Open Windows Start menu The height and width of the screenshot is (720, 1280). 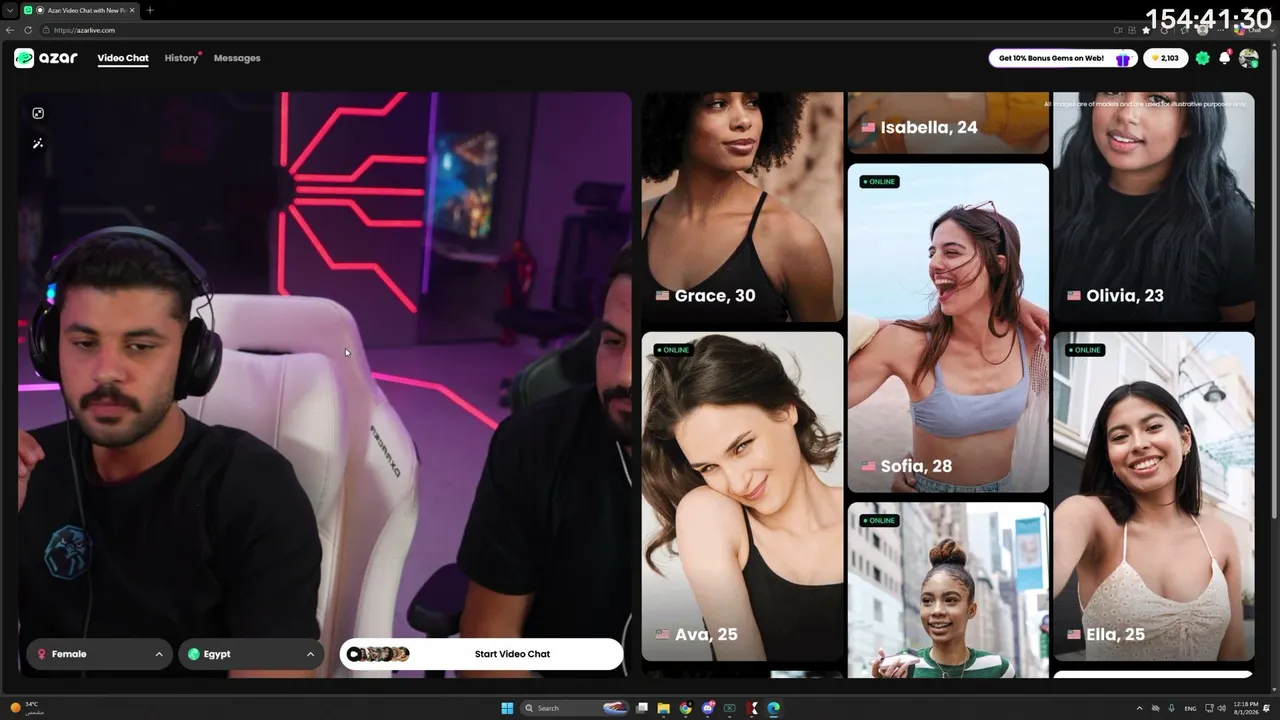click(507, 708)
